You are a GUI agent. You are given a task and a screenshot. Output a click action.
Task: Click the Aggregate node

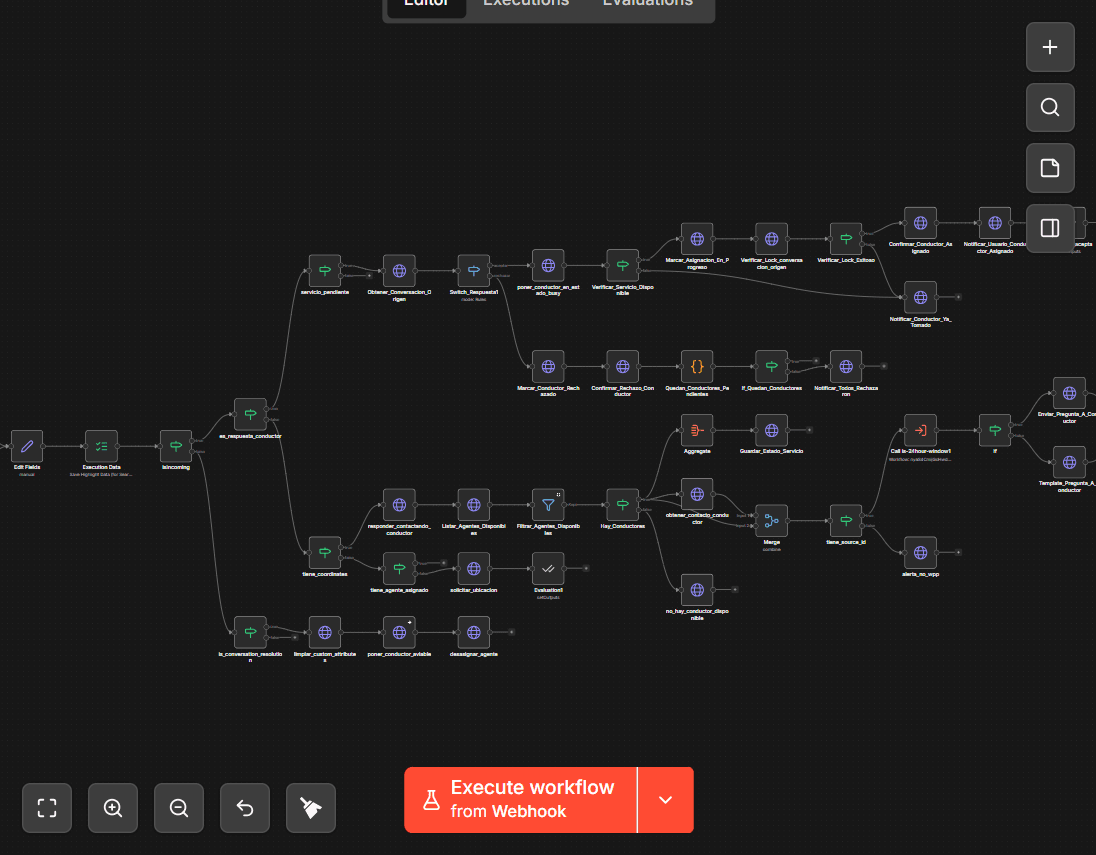pyautogui.click(x=697, y=432)
